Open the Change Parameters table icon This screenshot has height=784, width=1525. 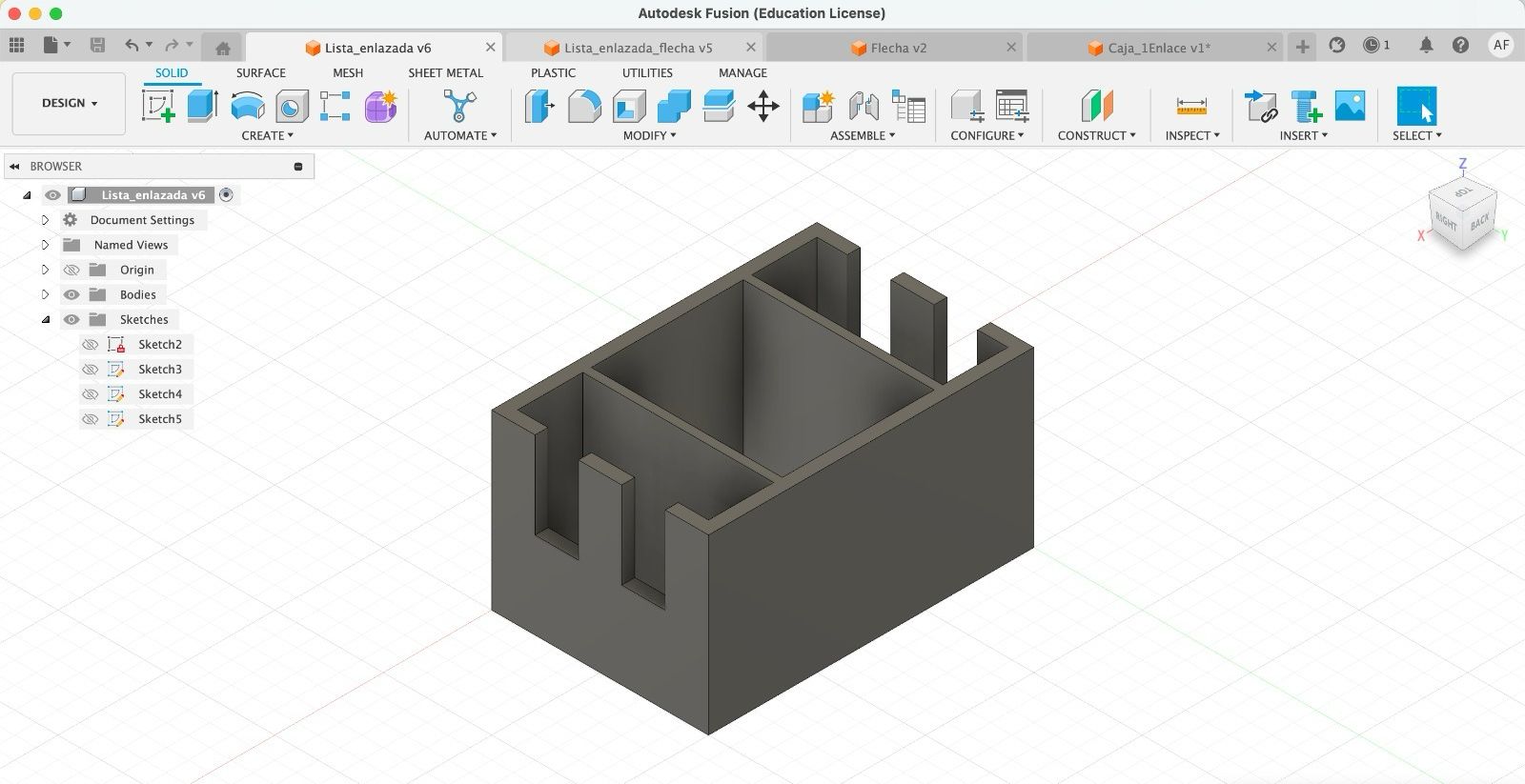tap(1011, 106)
